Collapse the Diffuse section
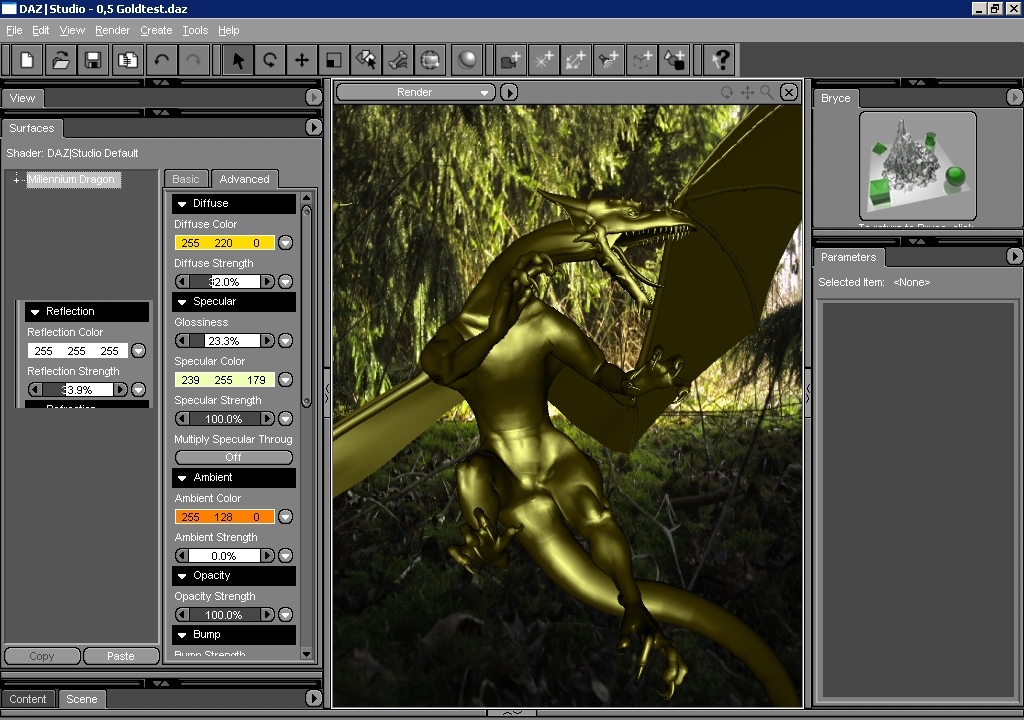The width and height of the screenshot is (1024, 720). point(182,204)
